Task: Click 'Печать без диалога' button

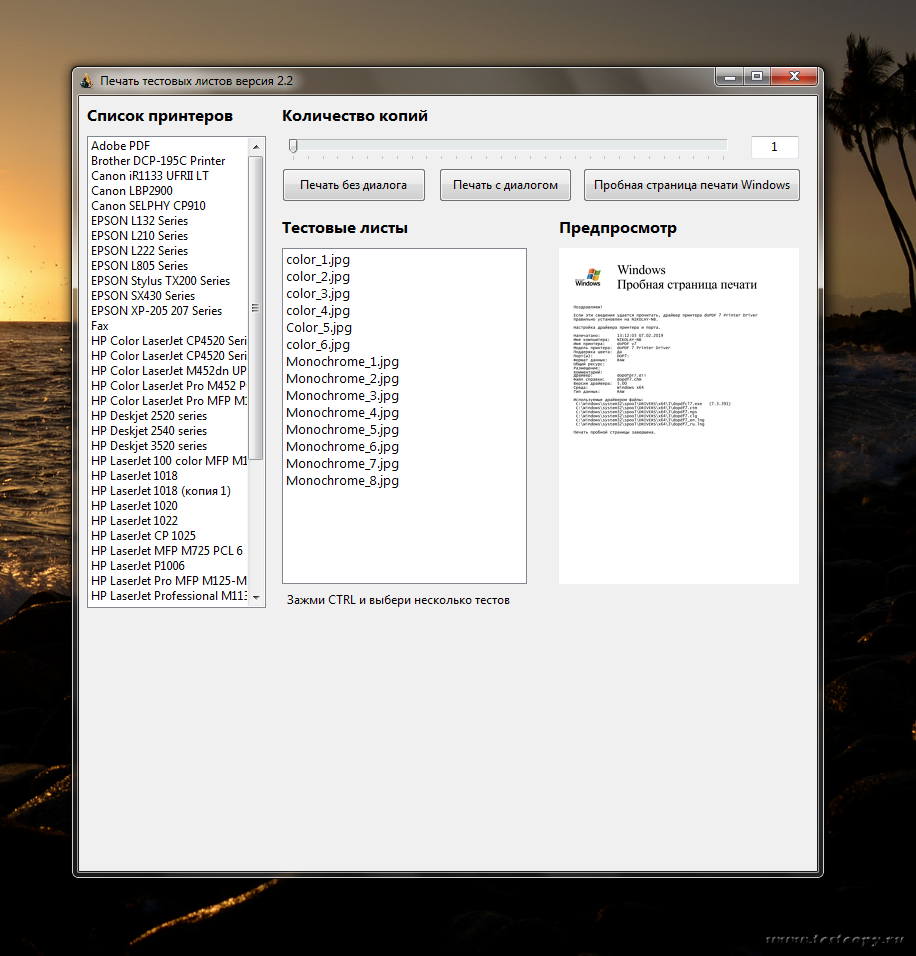Action: click(353, 185)
